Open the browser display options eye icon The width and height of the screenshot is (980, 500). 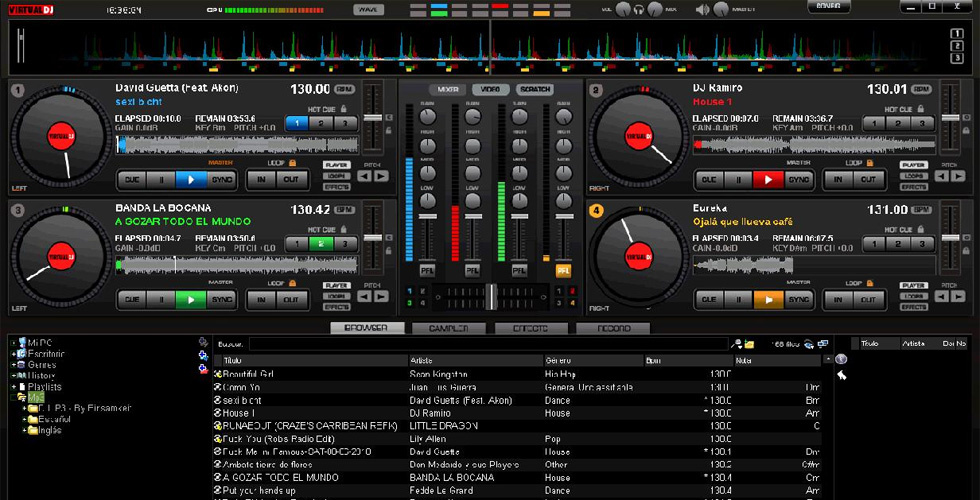tap(809, 344)
